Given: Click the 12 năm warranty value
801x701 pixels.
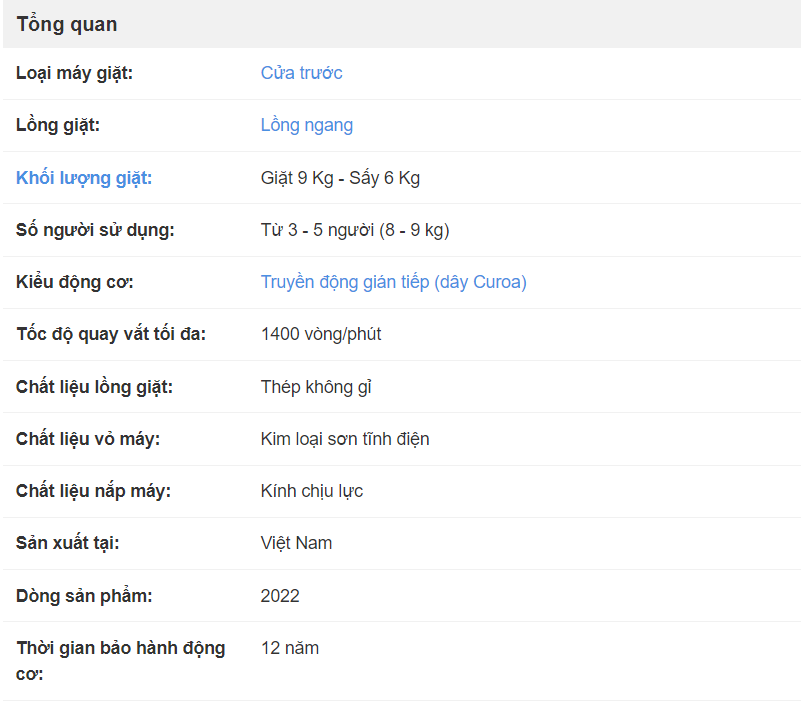Looking at the screenshot, I should 290,648.
